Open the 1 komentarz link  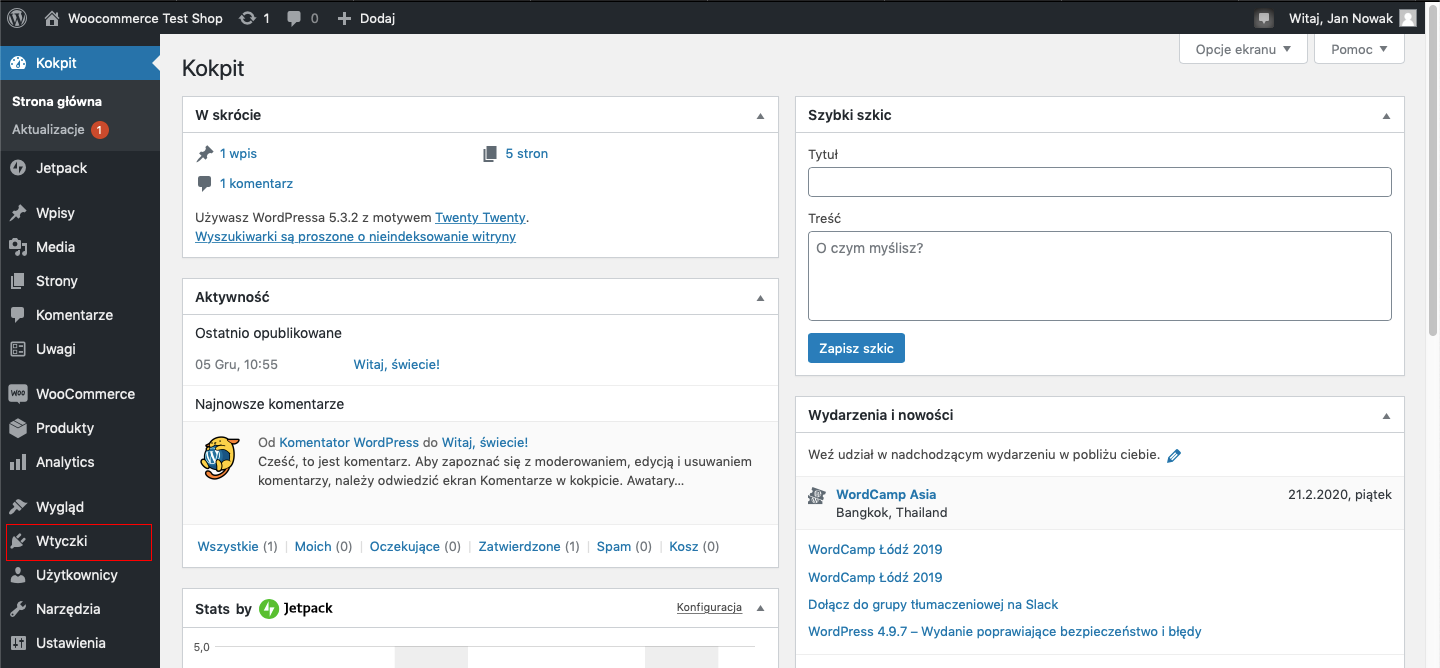coord(256,183)
